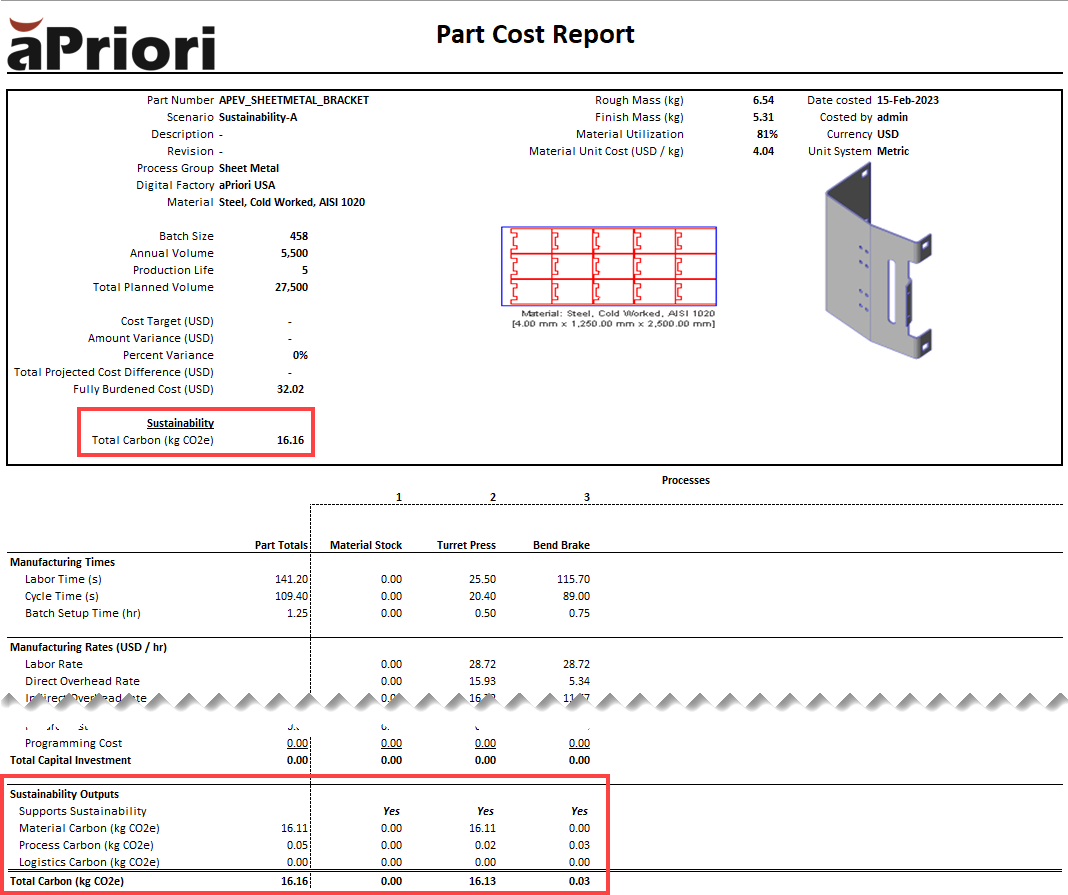
Task: Click Total Carbon summary value 16.16
Action: coord(290,440)
